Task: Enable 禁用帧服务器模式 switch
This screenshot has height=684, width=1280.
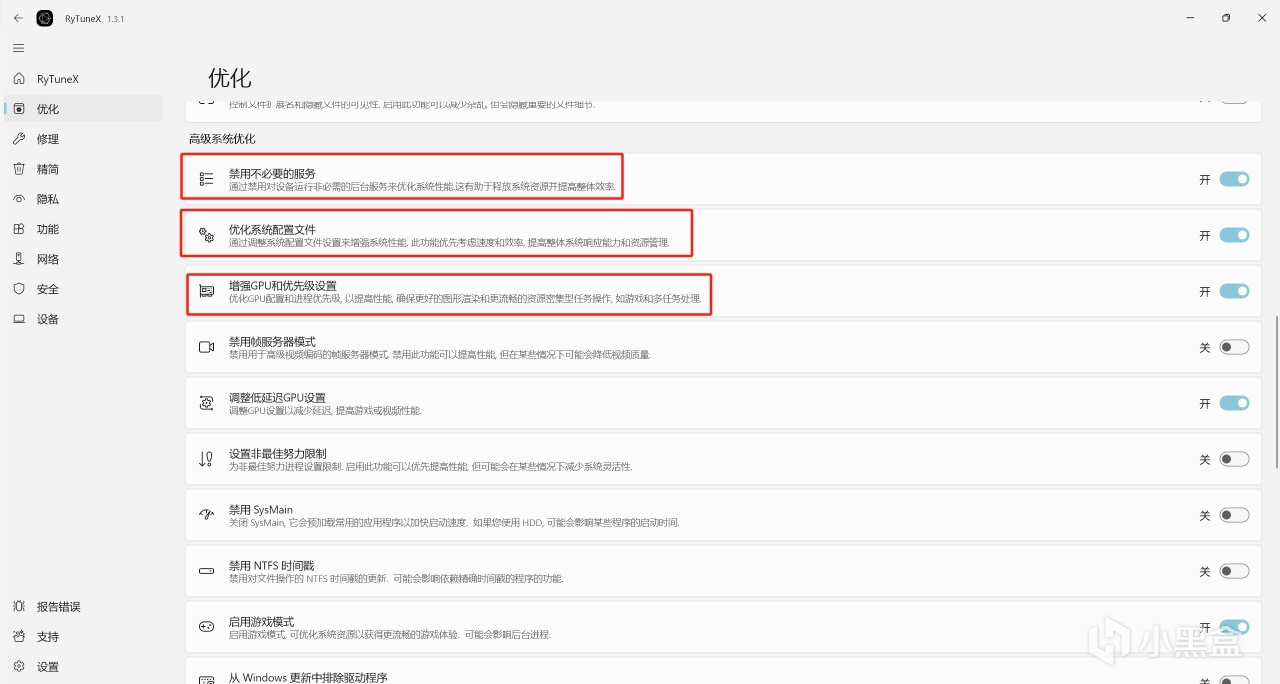Action: pyautogui.click(x=1234, y=347)
